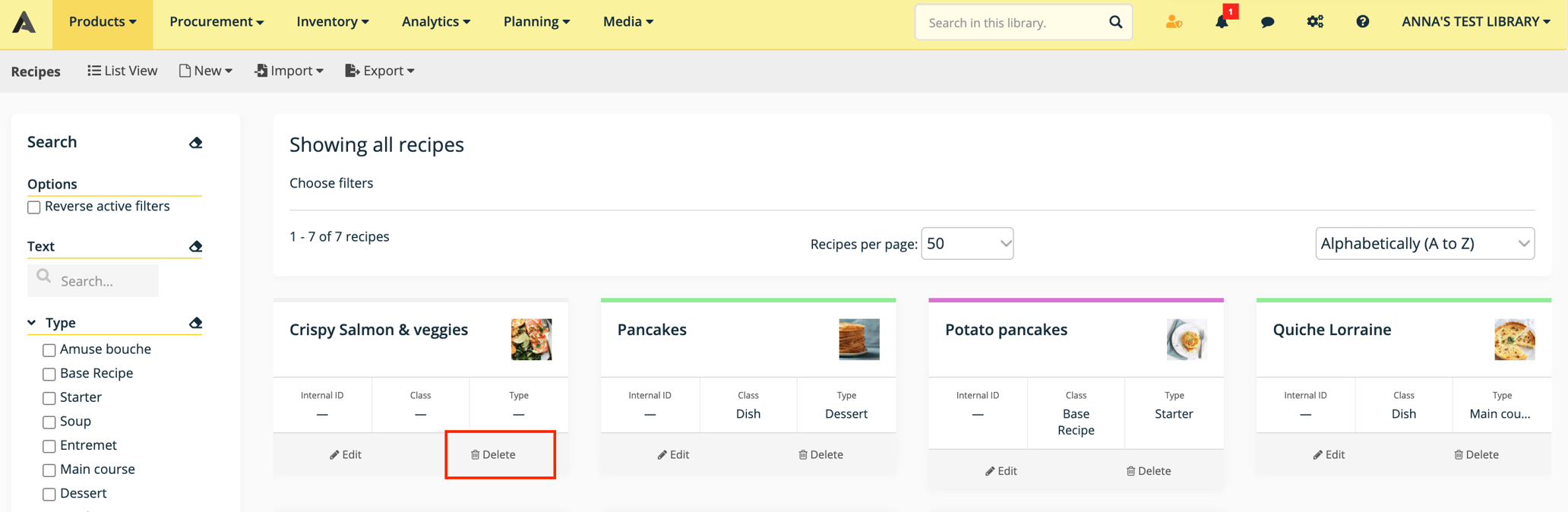Viewport: 1568px width, 512px height.
Task: Tick the Main course type checkbox
Action: (49, 470)
